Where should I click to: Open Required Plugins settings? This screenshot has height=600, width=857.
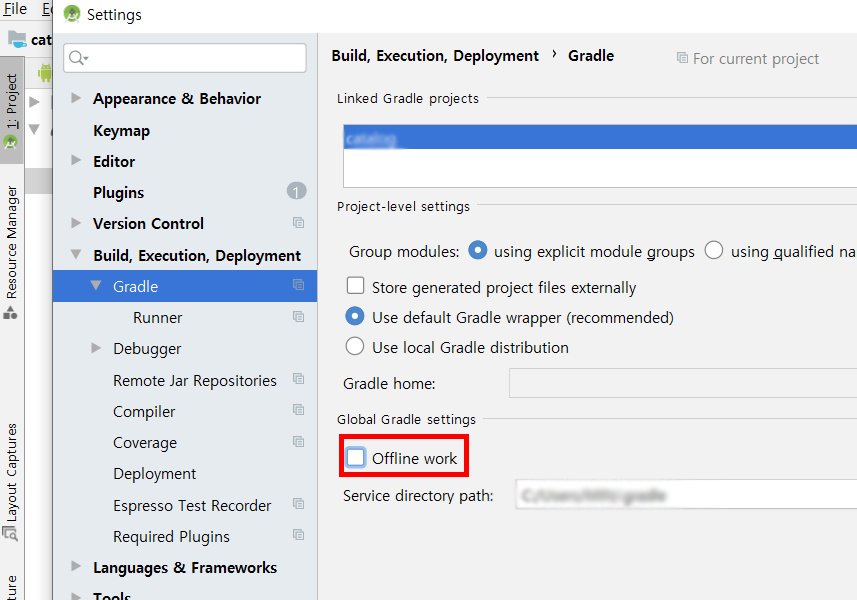pyautogui.click(x=171, y=537)
